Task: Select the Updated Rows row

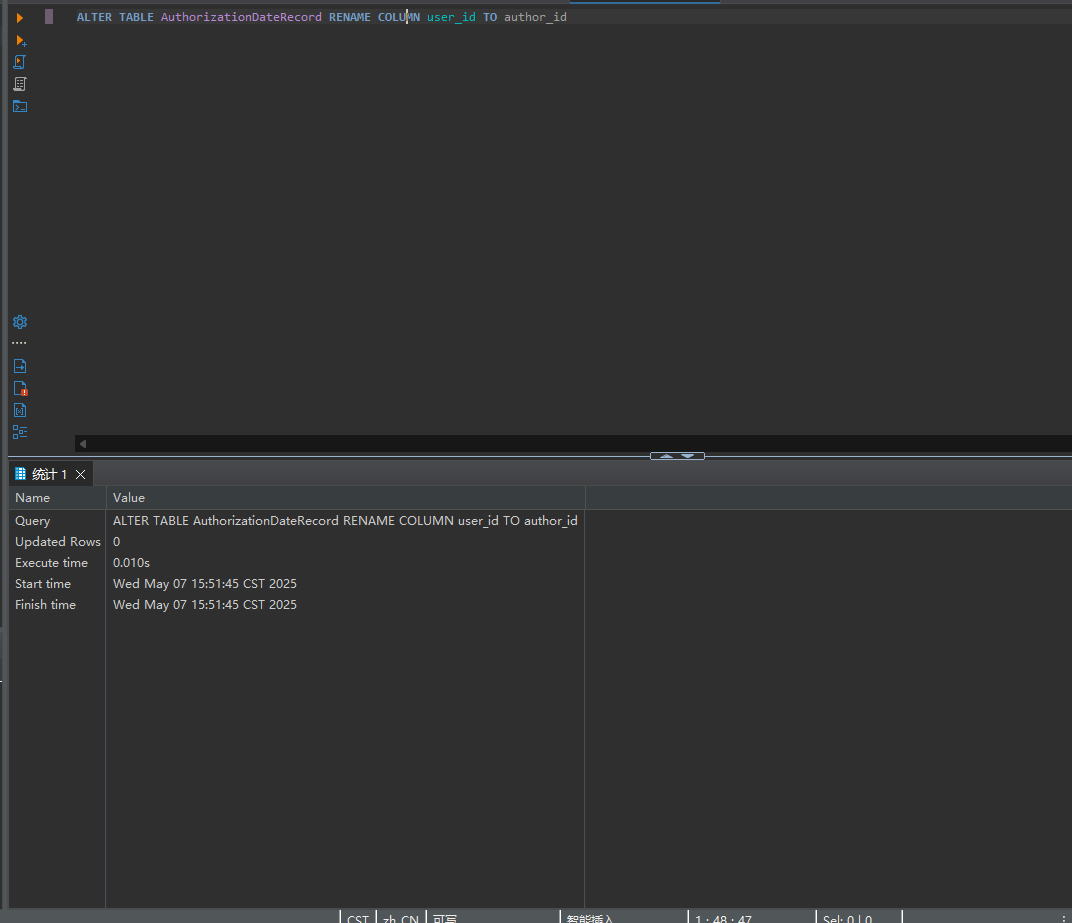Action: (57, 541)
